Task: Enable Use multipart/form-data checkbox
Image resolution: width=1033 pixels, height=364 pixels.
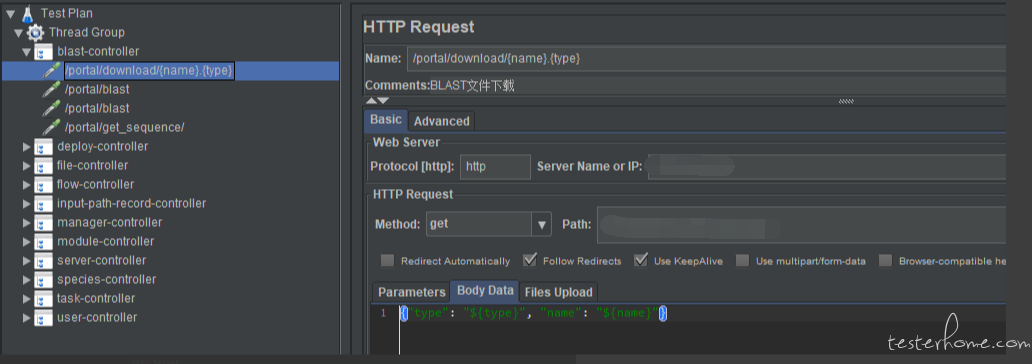Action: (x=742, y=261)
